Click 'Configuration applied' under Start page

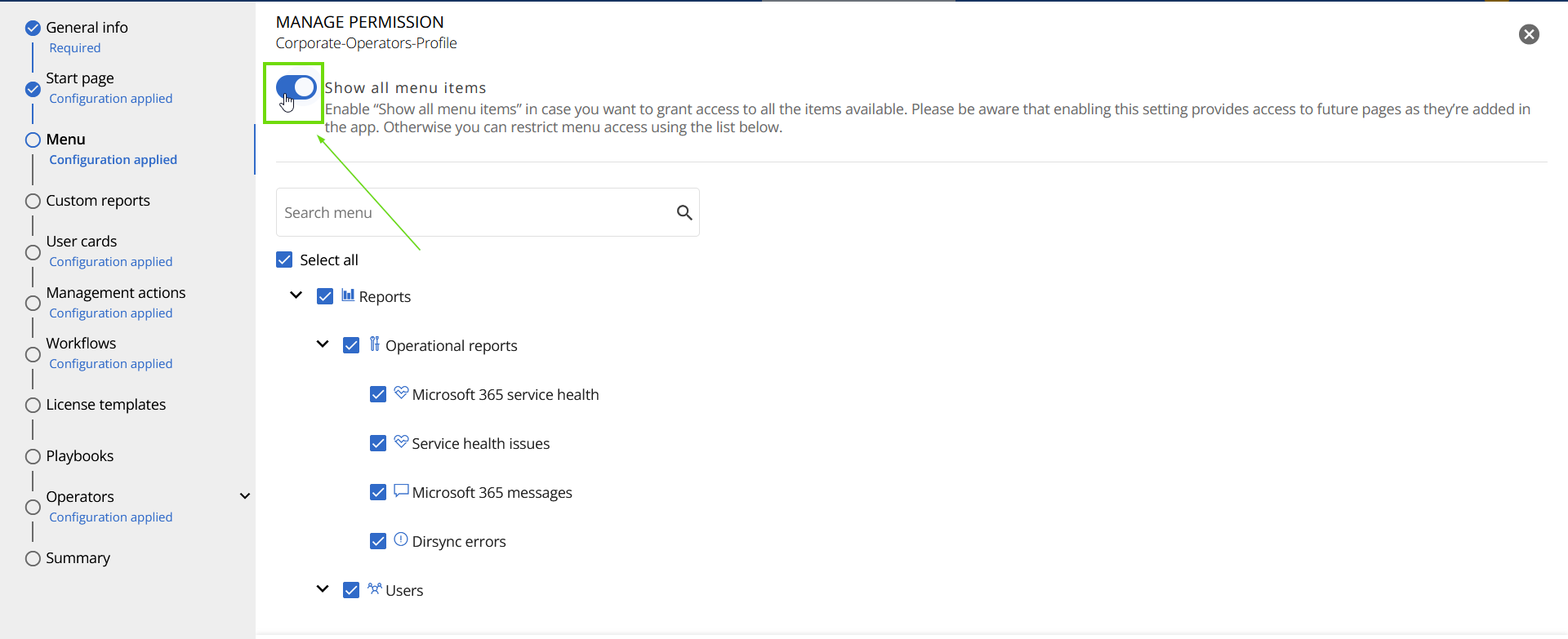[x=111, y=99]
